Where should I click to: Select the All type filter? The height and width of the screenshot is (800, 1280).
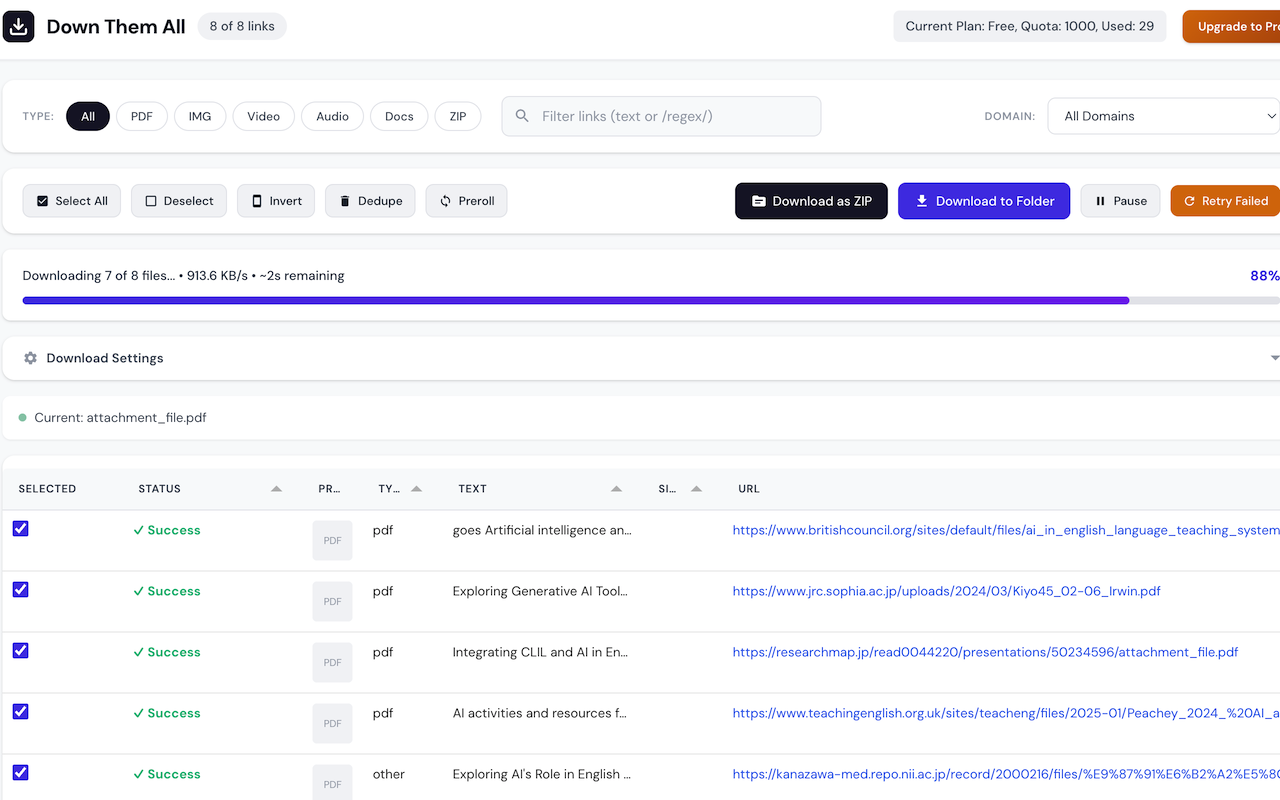pyautogui.click(x=88, y=116)
